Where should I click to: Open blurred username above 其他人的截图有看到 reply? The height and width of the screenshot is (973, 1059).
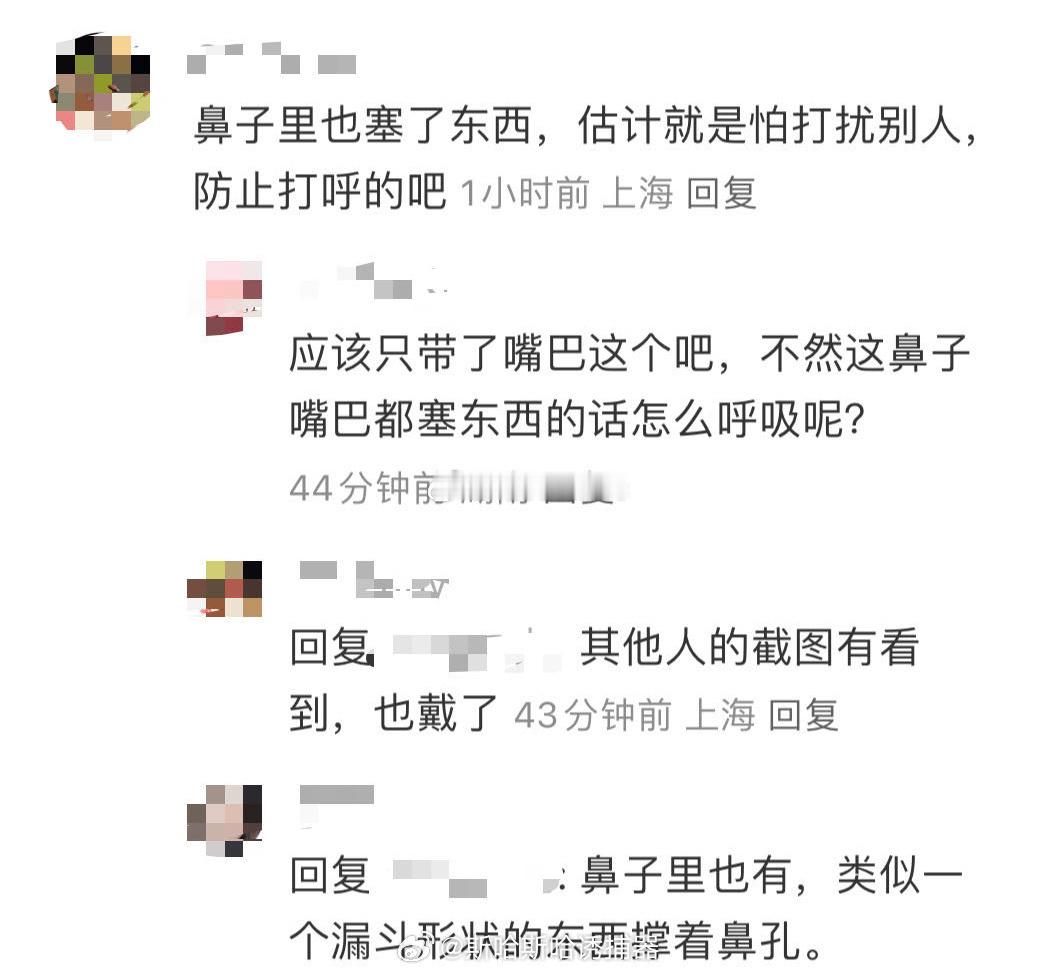[373, 580]
